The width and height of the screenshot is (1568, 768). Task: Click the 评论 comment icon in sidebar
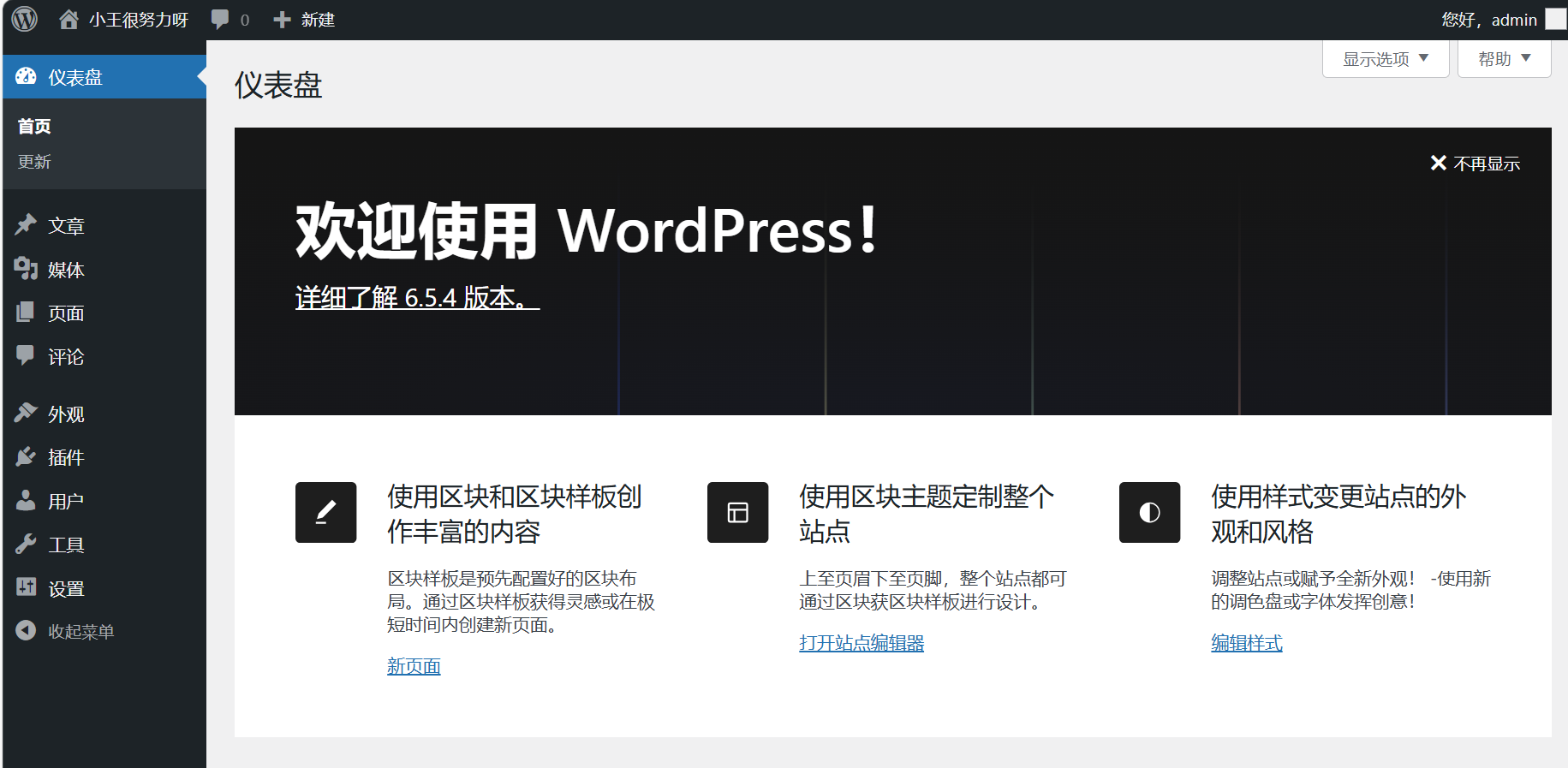(26, 355)
